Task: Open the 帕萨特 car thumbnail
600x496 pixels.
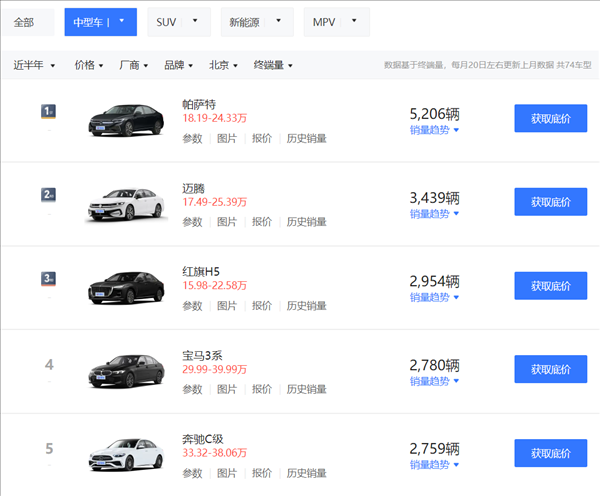Action: [126, 119]
